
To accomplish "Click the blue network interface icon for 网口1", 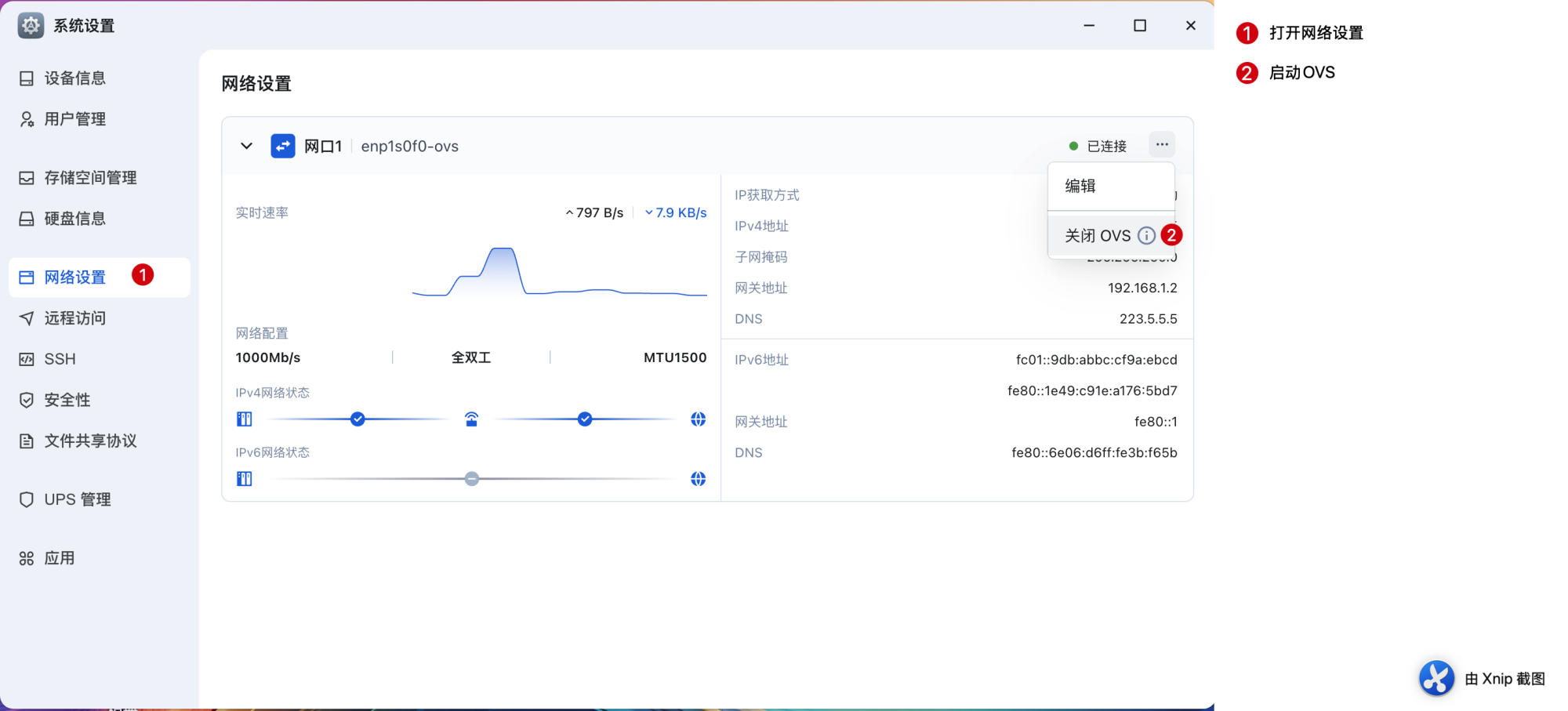I will [282, 146].
